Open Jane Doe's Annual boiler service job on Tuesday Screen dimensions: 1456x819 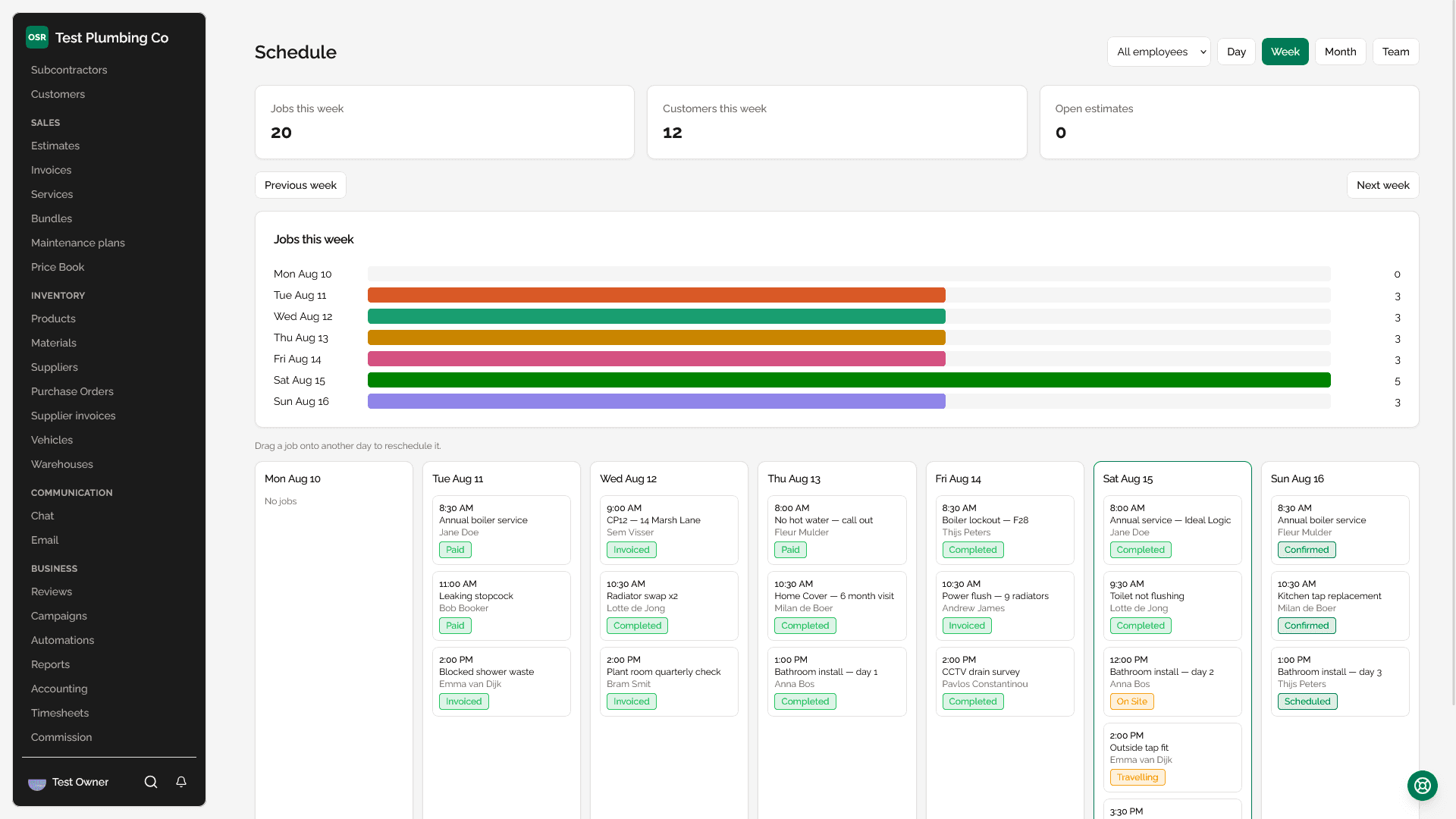pyautogui.click(x=501, y=530)
